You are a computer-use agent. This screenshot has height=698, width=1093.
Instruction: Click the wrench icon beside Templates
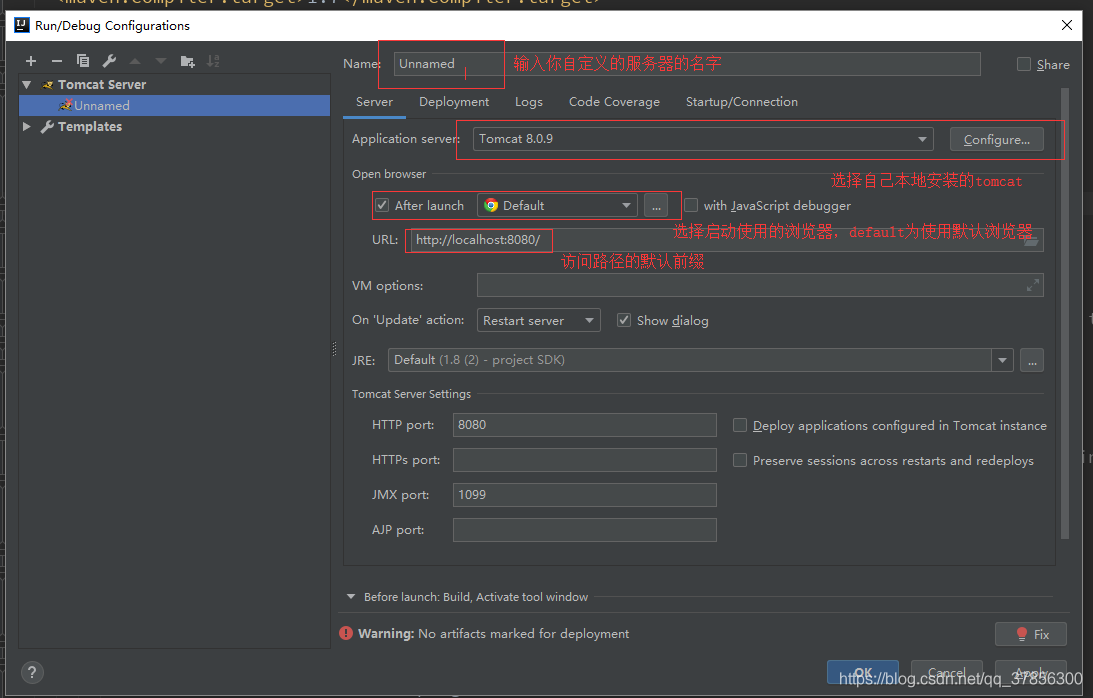coord(47,127)
